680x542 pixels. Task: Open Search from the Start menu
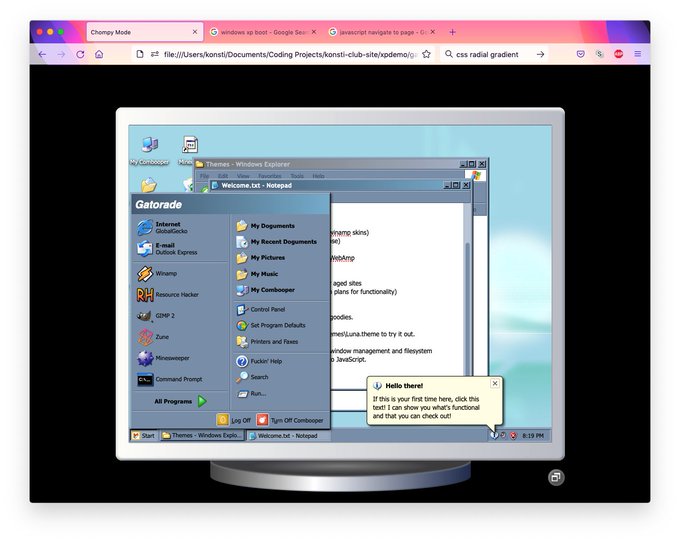click(x=252, y=377)
